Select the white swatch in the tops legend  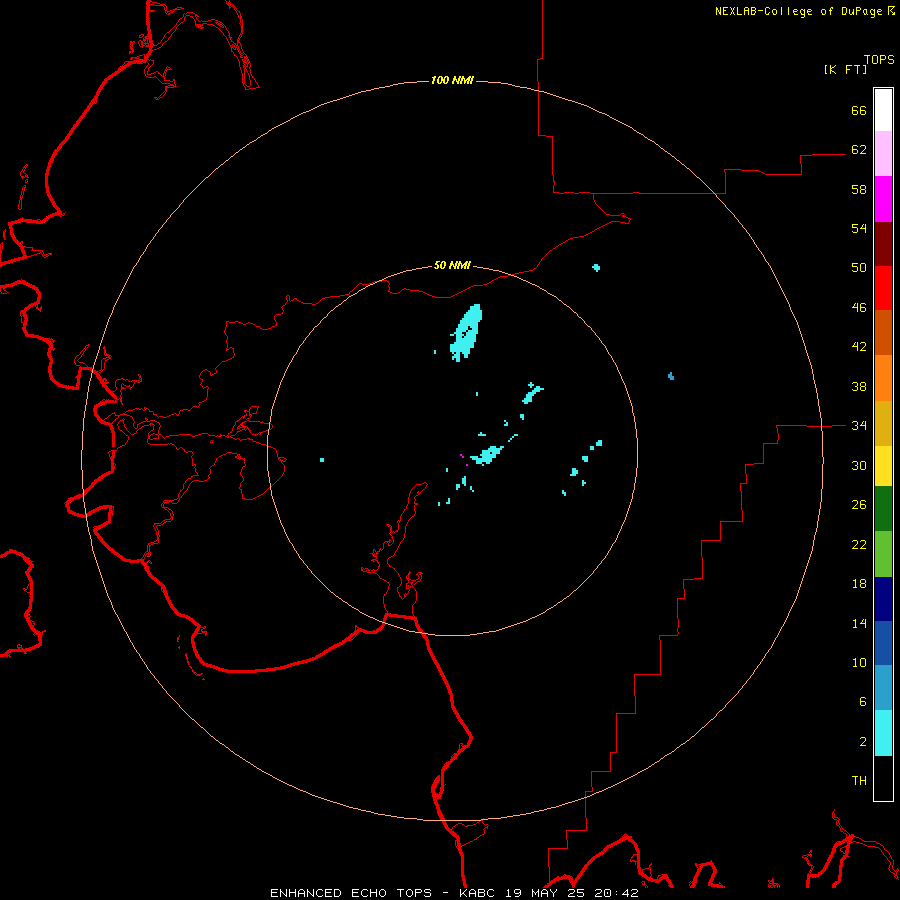(x=883, y=110)
